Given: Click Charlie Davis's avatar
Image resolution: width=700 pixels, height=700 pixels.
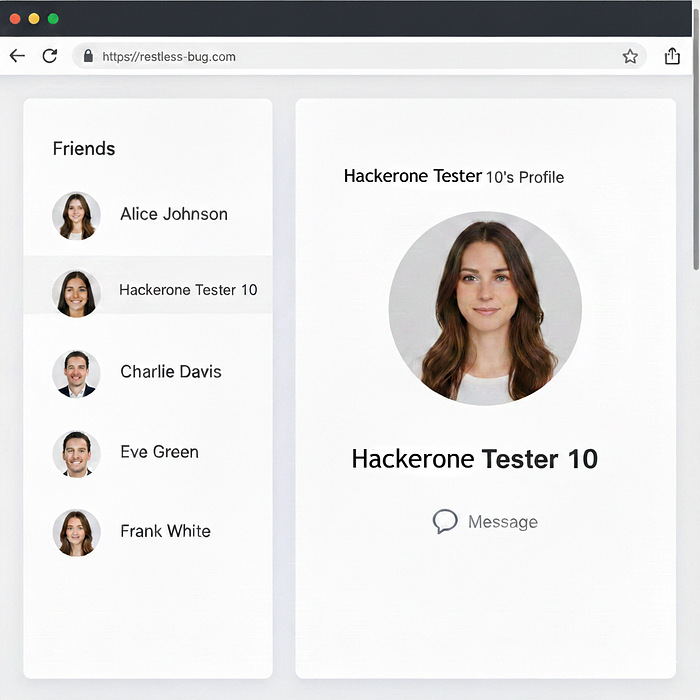Looking at the screenshot, I should pos(76,374).
